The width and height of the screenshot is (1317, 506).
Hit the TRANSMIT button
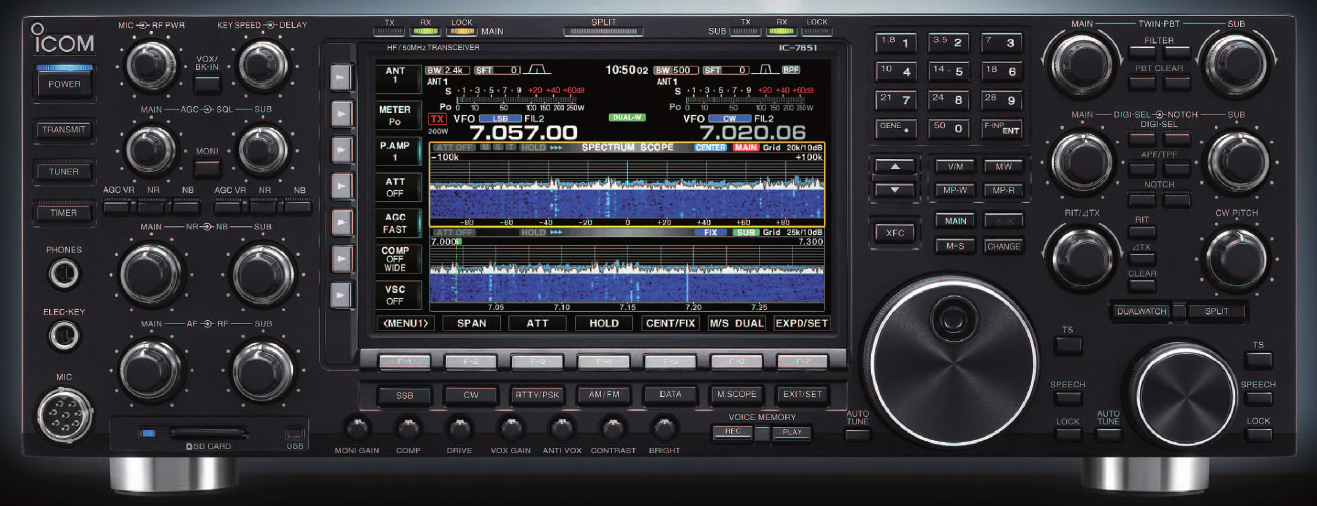[x=65, y=130]
